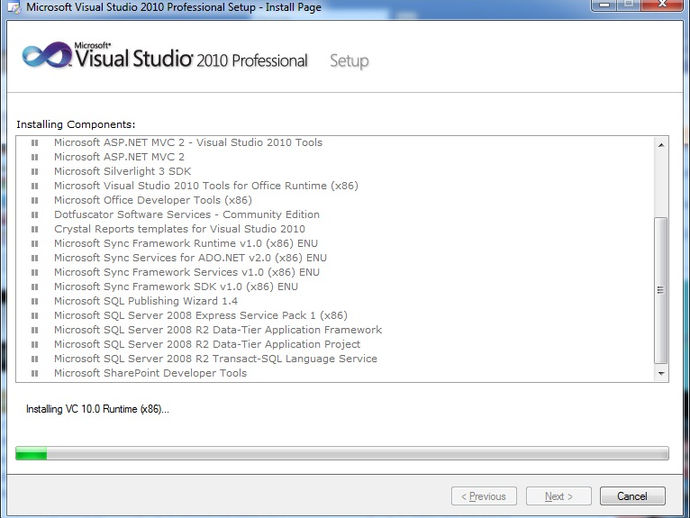This screenshot has width=690, height=518.
Task: Select SQL Server 2008 R2 Data-Tier Application Project
Action: [x=207, y=345]
